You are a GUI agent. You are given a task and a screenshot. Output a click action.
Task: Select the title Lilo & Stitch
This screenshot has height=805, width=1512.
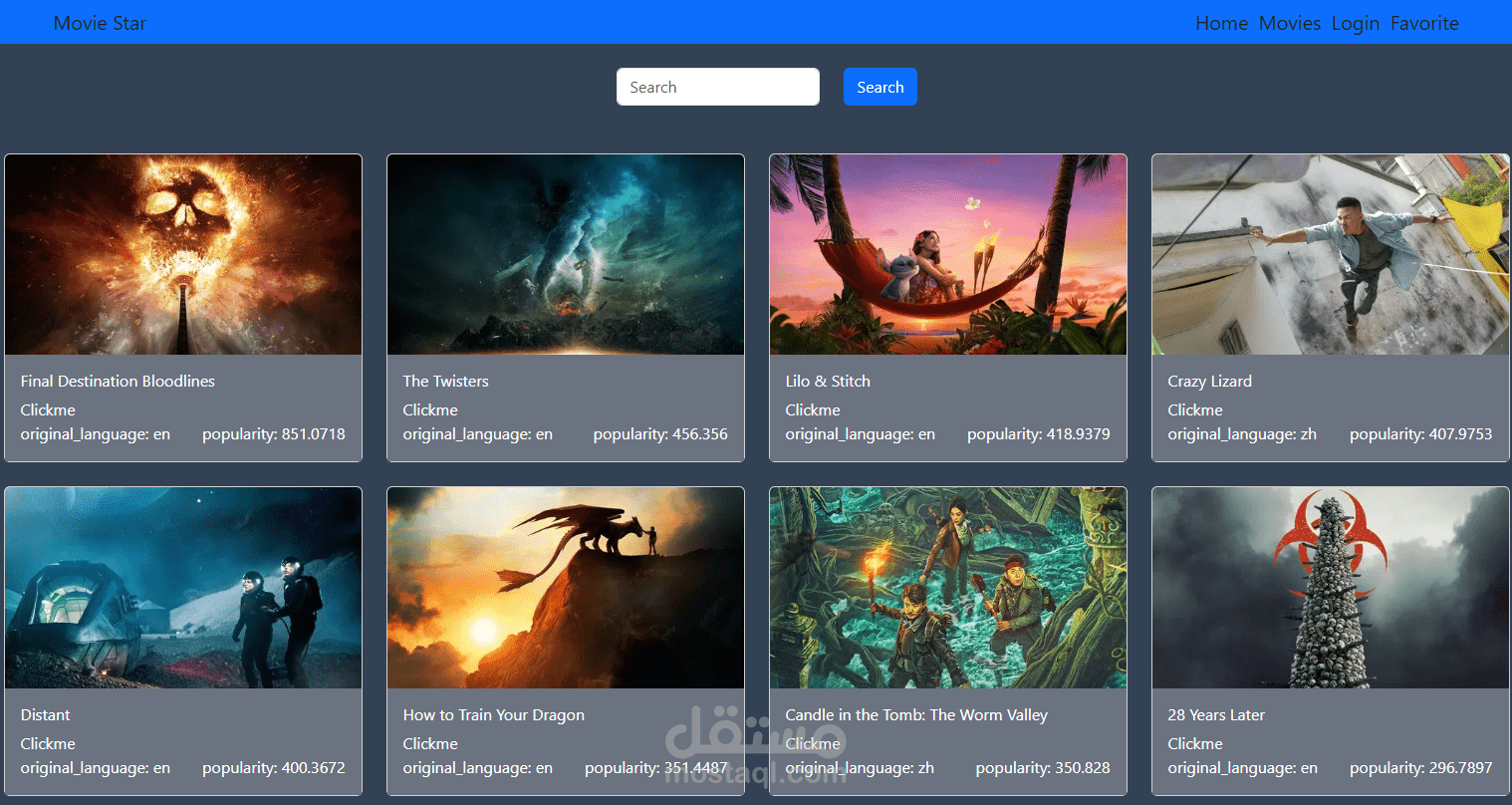point(828,381)
